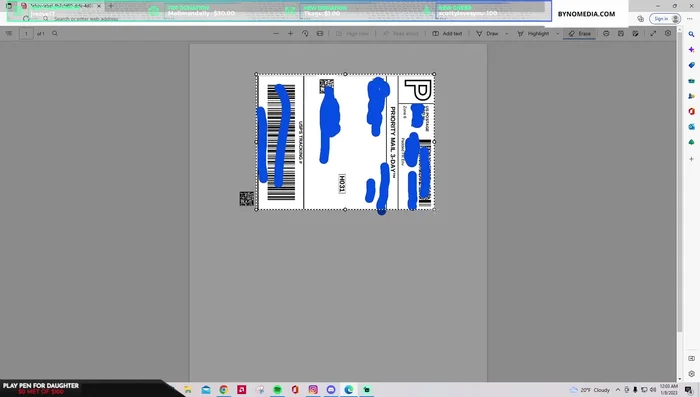700x397 pixels.
Task: Enter full screen PDF view
Action: point(653,33)
